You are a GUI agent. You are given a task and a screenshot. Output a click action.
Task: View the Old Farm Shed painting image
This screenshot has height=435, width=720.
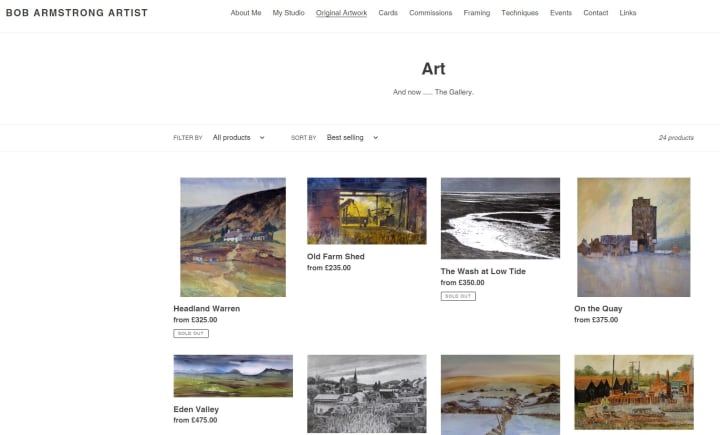pos(366,211)
